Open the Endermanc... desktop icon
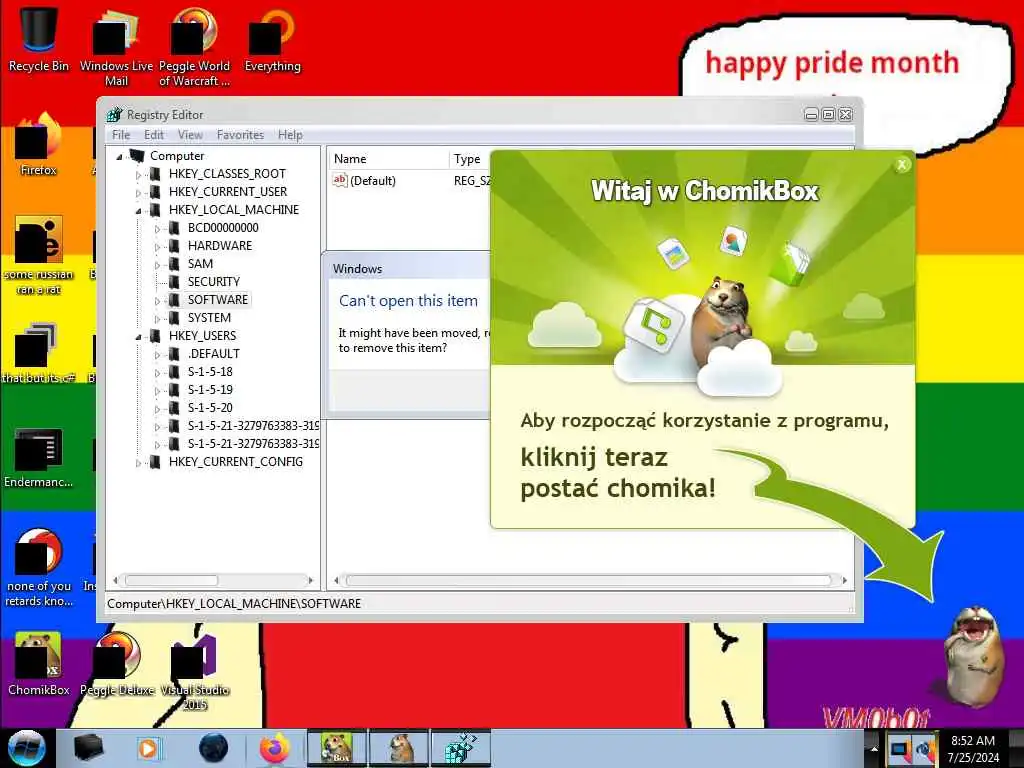 pyautogui.click(x=38, y=457)
